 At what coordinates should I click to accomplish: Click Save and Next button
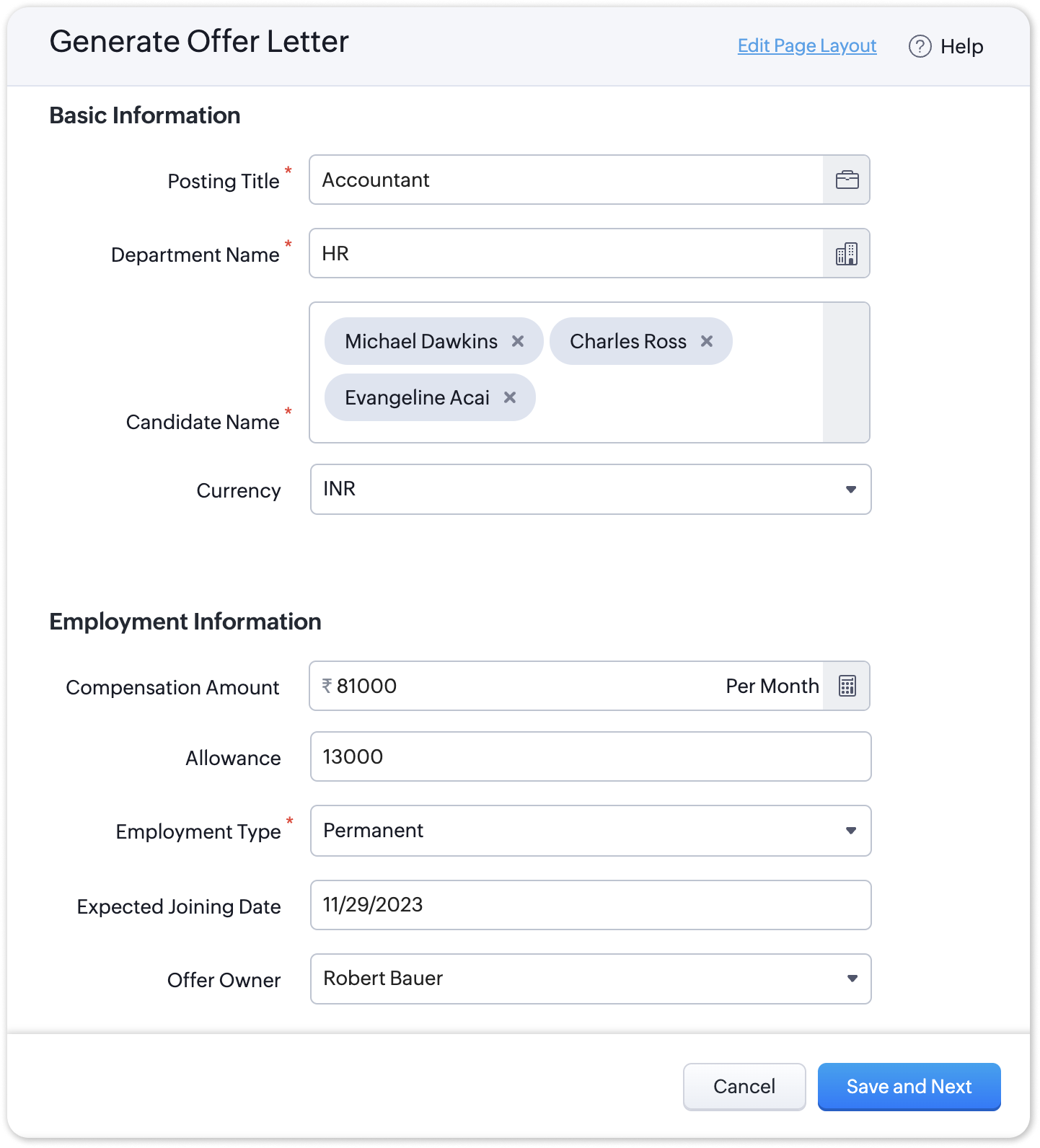[909, 1086]
